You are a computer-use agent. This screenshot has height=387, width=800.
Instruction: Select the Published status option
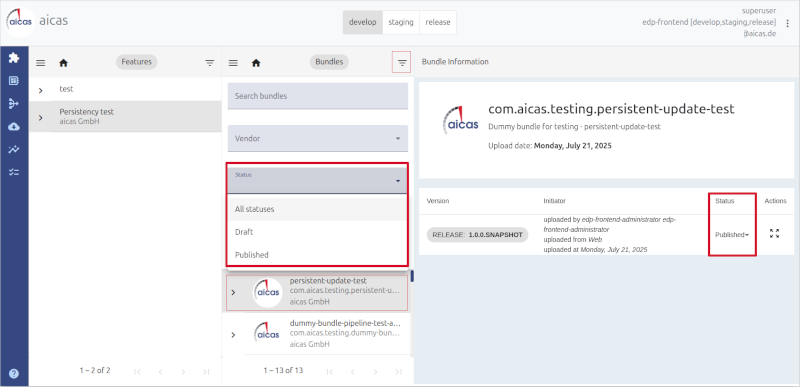(317, 254)
